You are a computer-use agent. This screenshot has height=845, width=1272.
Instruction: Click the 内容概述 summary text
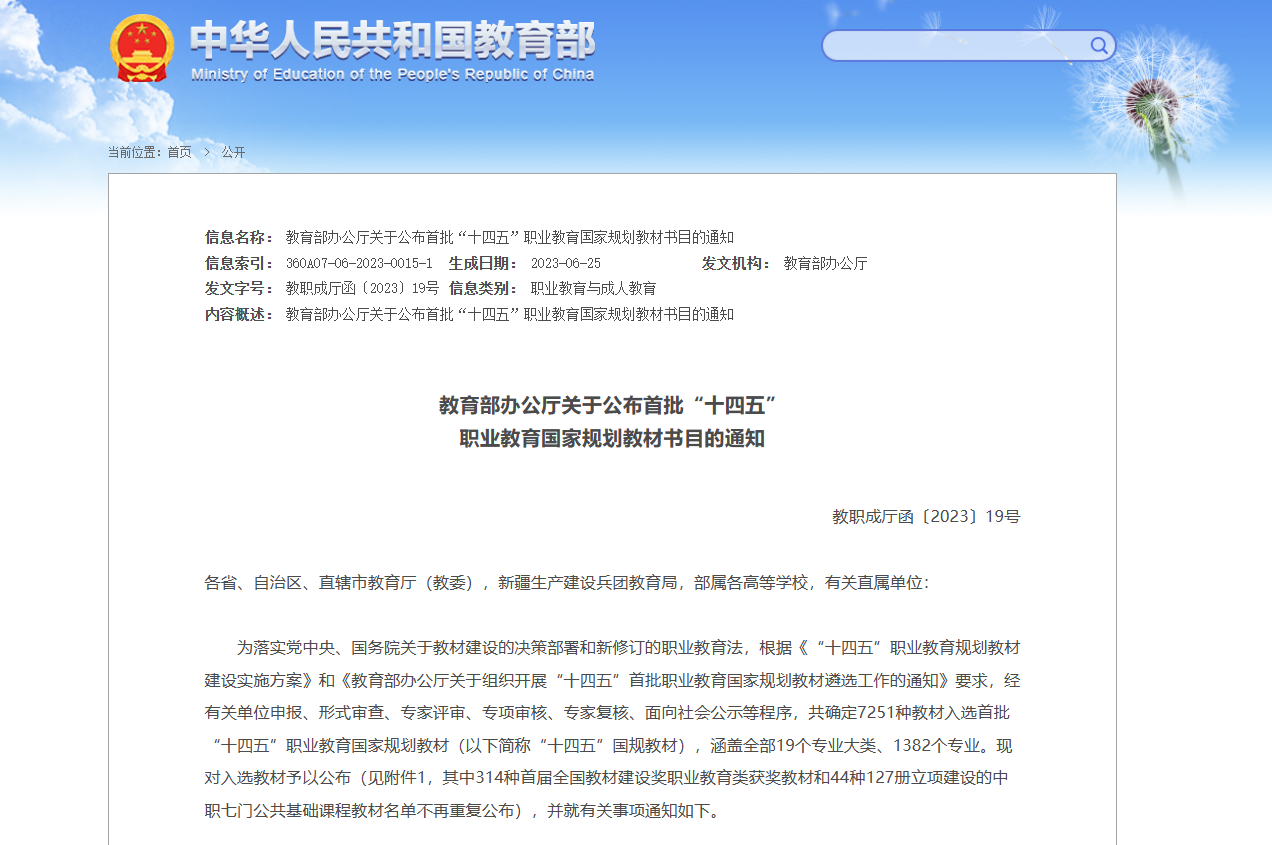tap(509, 314)
